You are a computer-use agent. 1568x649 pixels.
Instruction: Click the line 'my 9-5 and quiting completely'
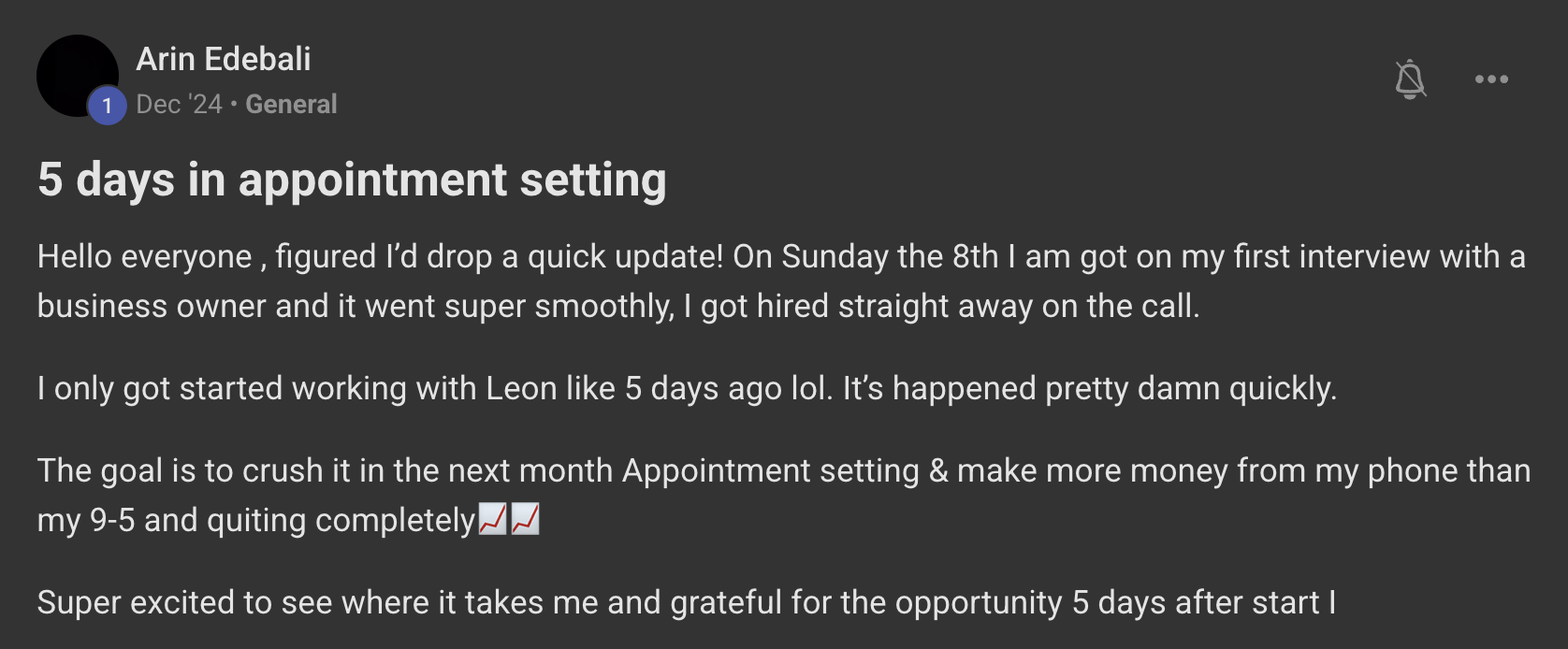click(255, 520)
